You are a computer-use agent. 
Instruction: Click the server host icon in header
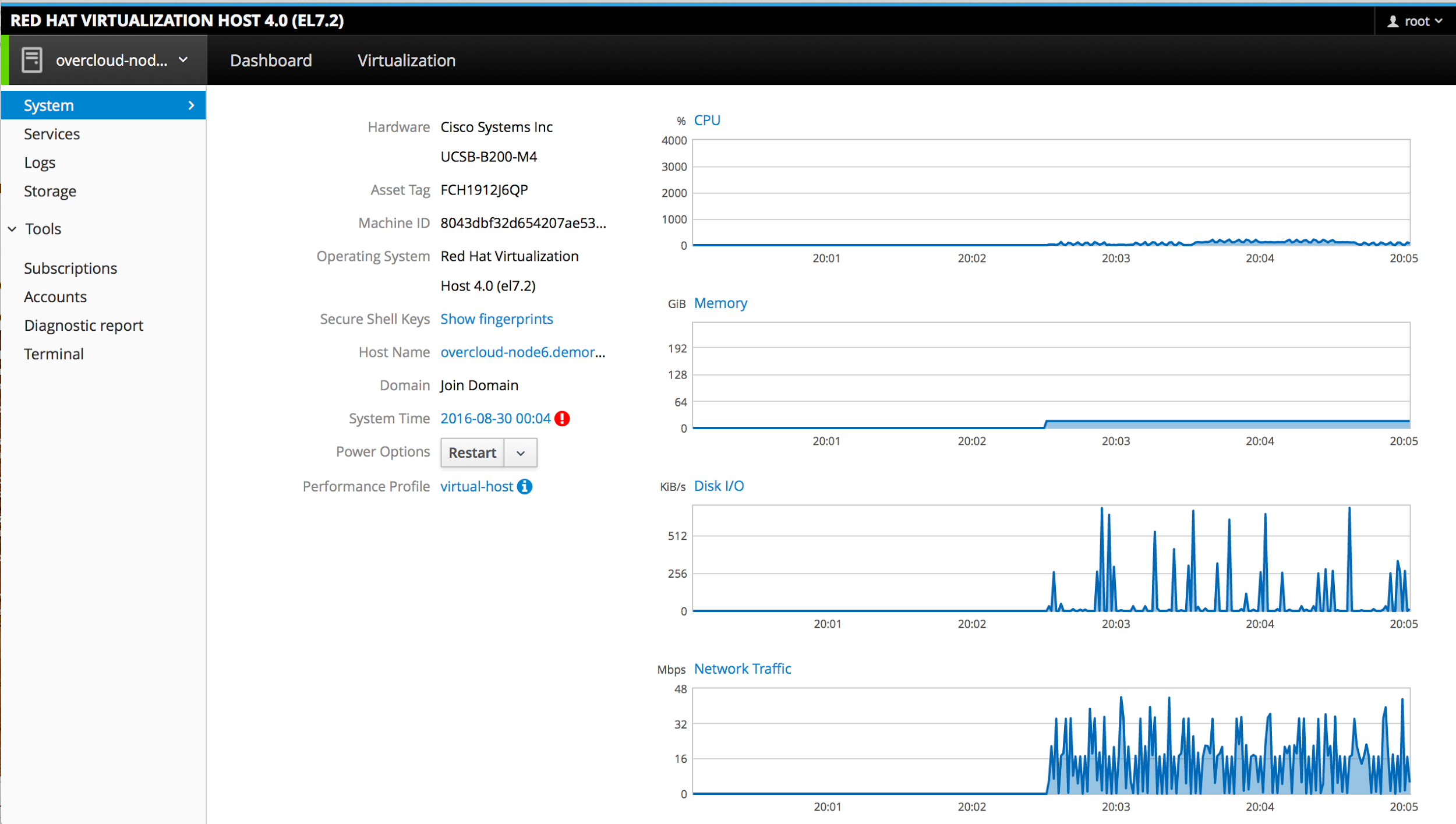coord(32,60)
